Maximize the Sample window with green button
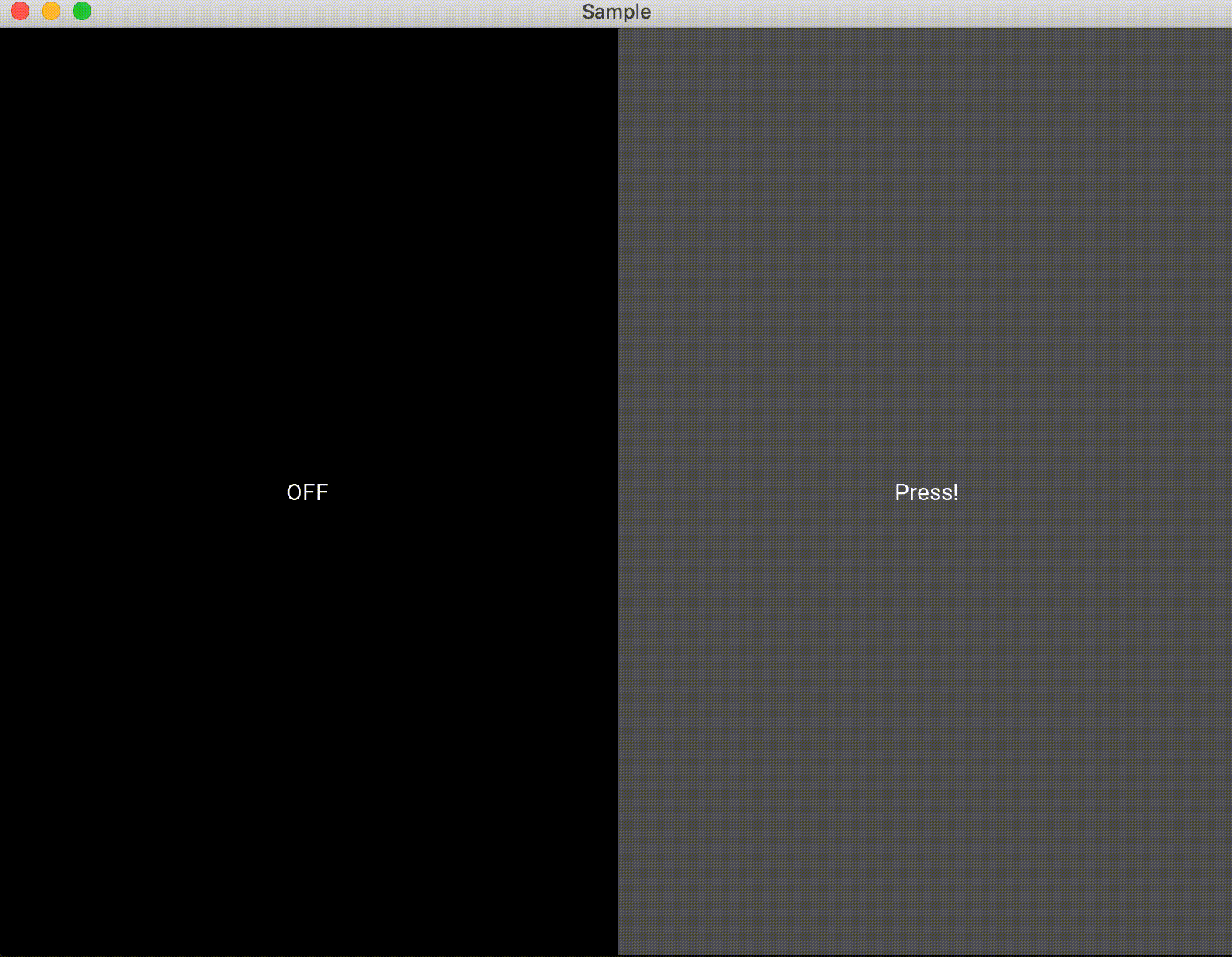 click(x=82, y=11)
